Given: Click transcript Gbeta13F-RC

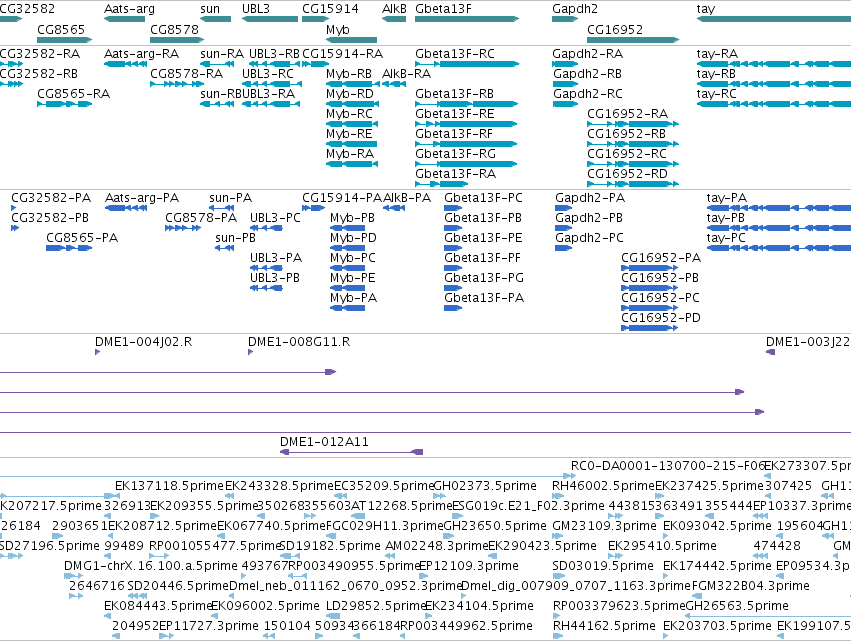Looking at the screenshot, I should pos(455,54).
